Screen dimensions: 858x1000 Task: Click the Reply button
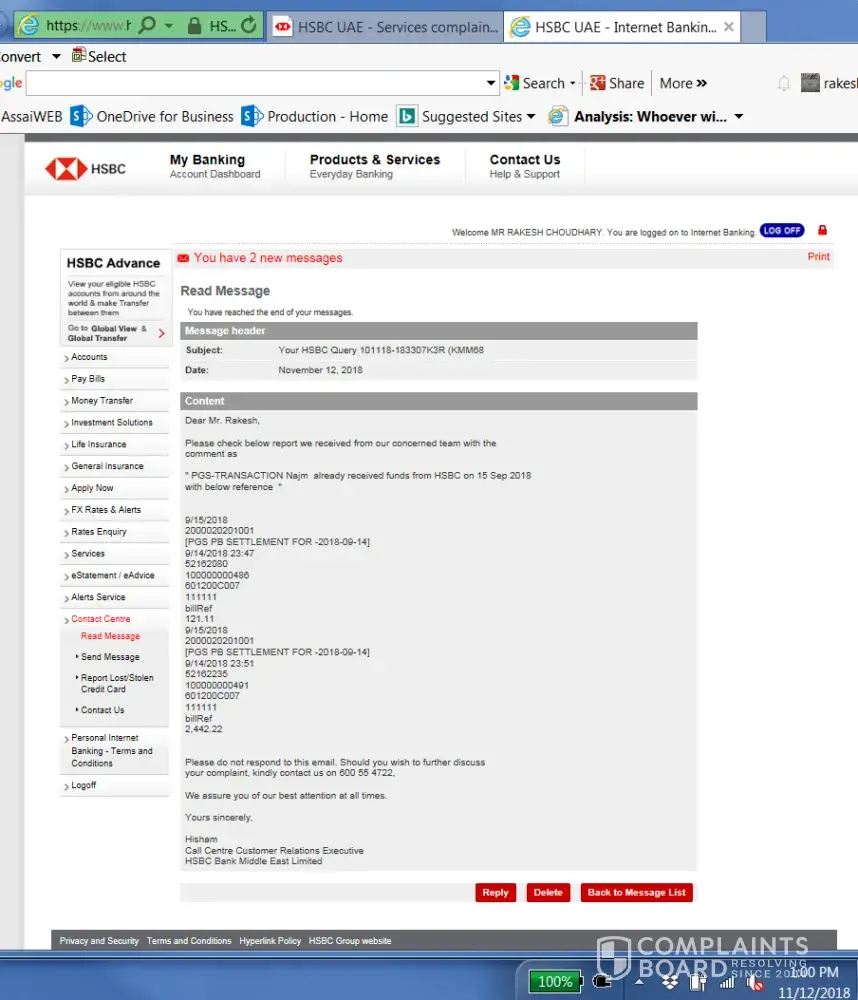pyautogui.click(x=495, y=892)
